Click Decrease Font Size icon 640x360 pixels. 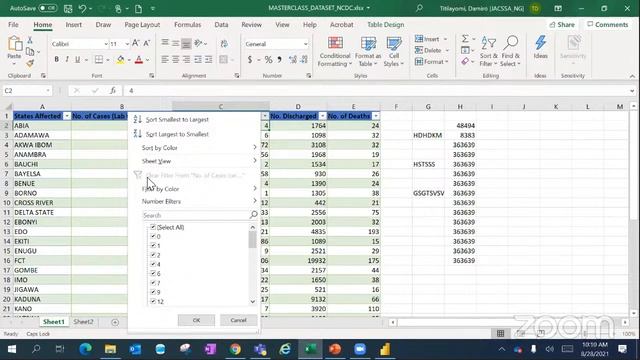pyautogui.click(x=147, y=44)
